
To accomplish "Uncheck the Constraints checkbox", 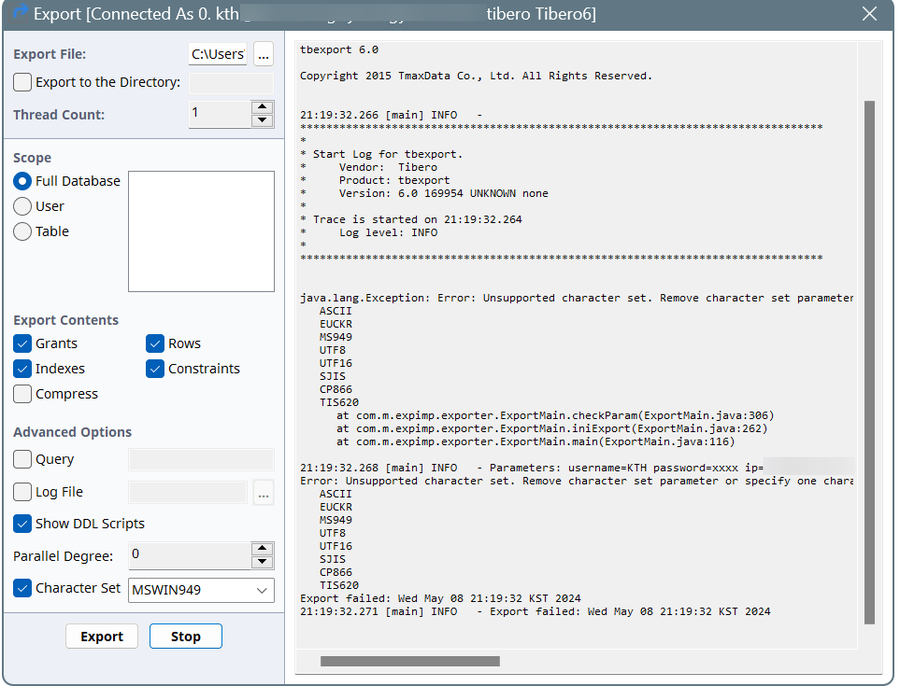I will point(155,369).
